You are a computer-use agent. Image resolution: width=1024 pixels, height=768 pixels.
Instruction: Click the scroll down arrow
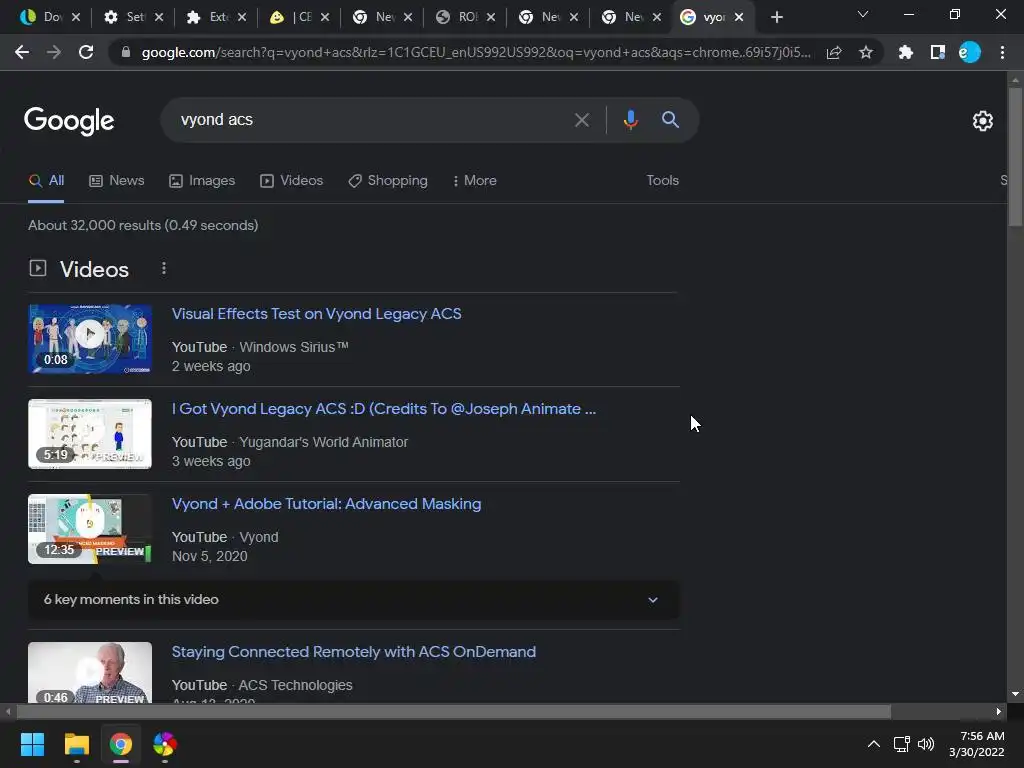[x=1015, y=694]
